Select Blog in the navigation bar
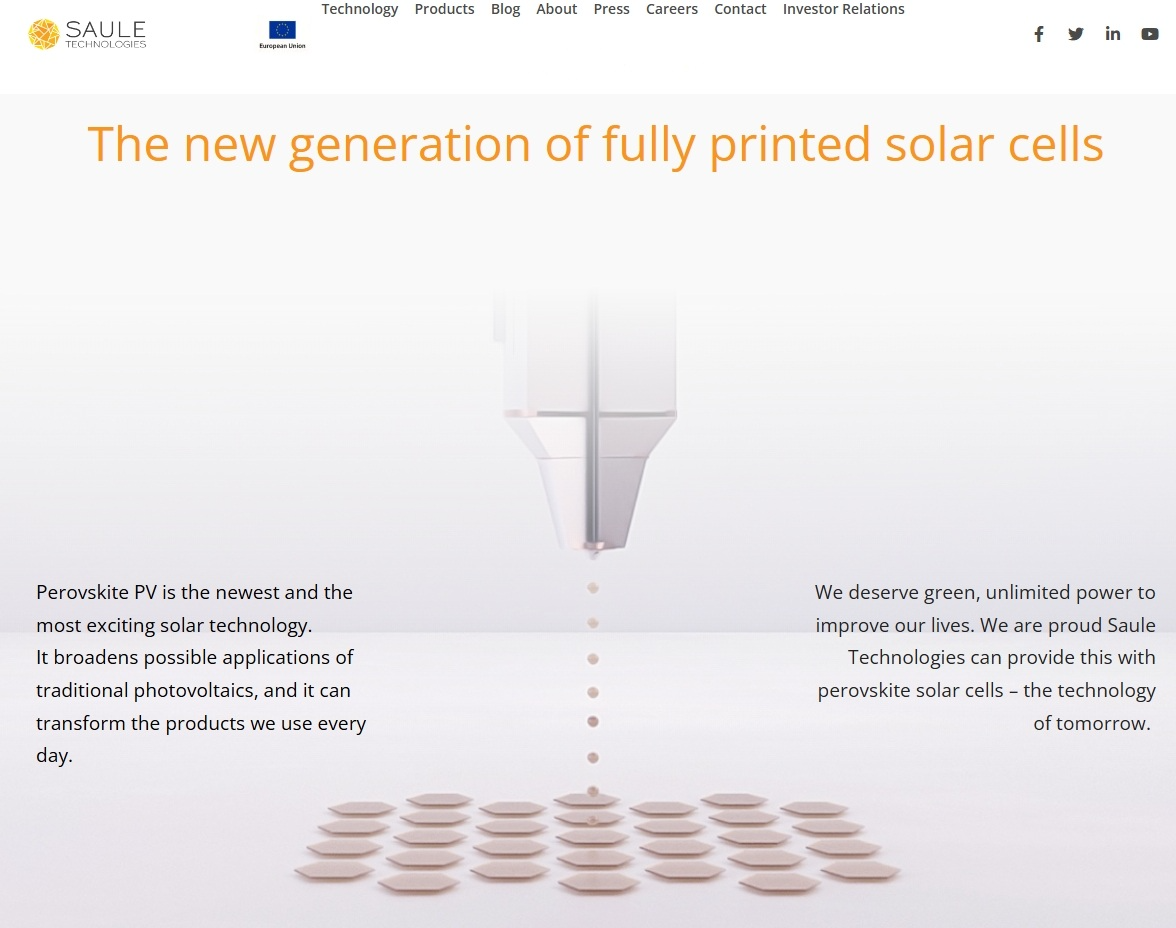The height and width of the screenshot is (928, 1176). (505, 10)
